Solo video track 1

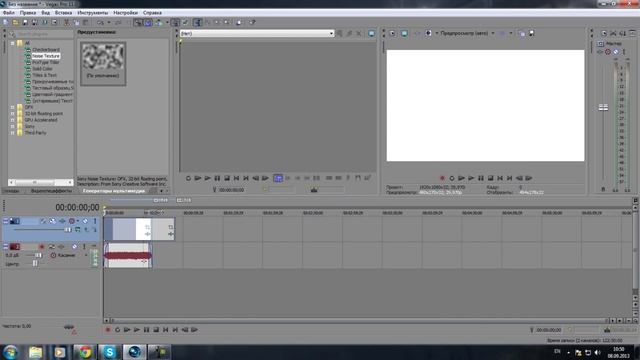point(95,221)
